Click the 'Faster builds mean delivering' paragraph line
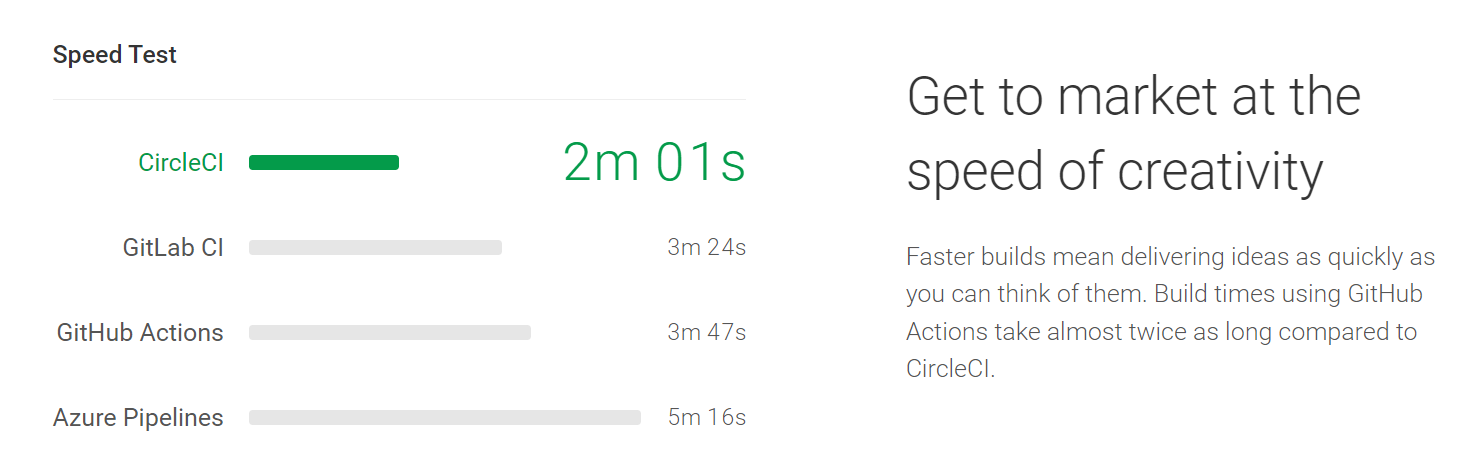1466x466 pixels. point(1171,257)
